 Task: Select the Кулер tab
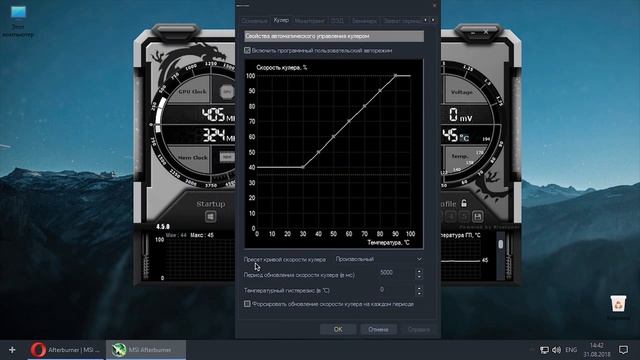[x=281, y=20]
